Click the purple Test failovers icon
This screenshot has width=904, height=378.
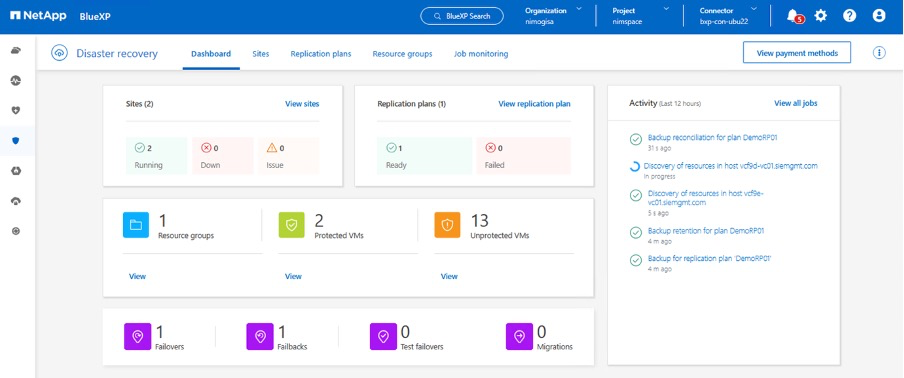(383, 337)
